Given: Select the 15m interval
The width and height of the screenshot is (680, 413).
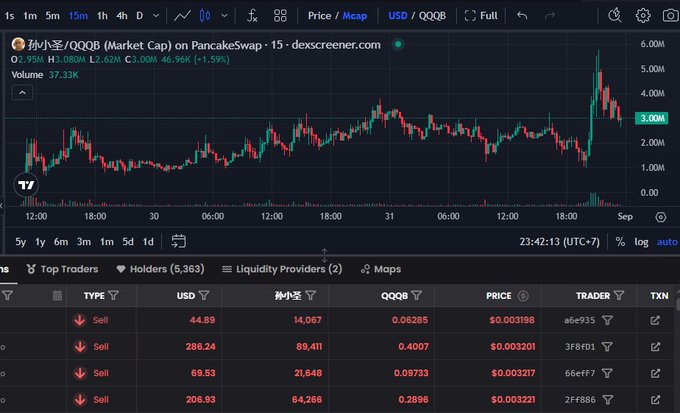Looking at the screenshot, I should click(x=78, y=16).
